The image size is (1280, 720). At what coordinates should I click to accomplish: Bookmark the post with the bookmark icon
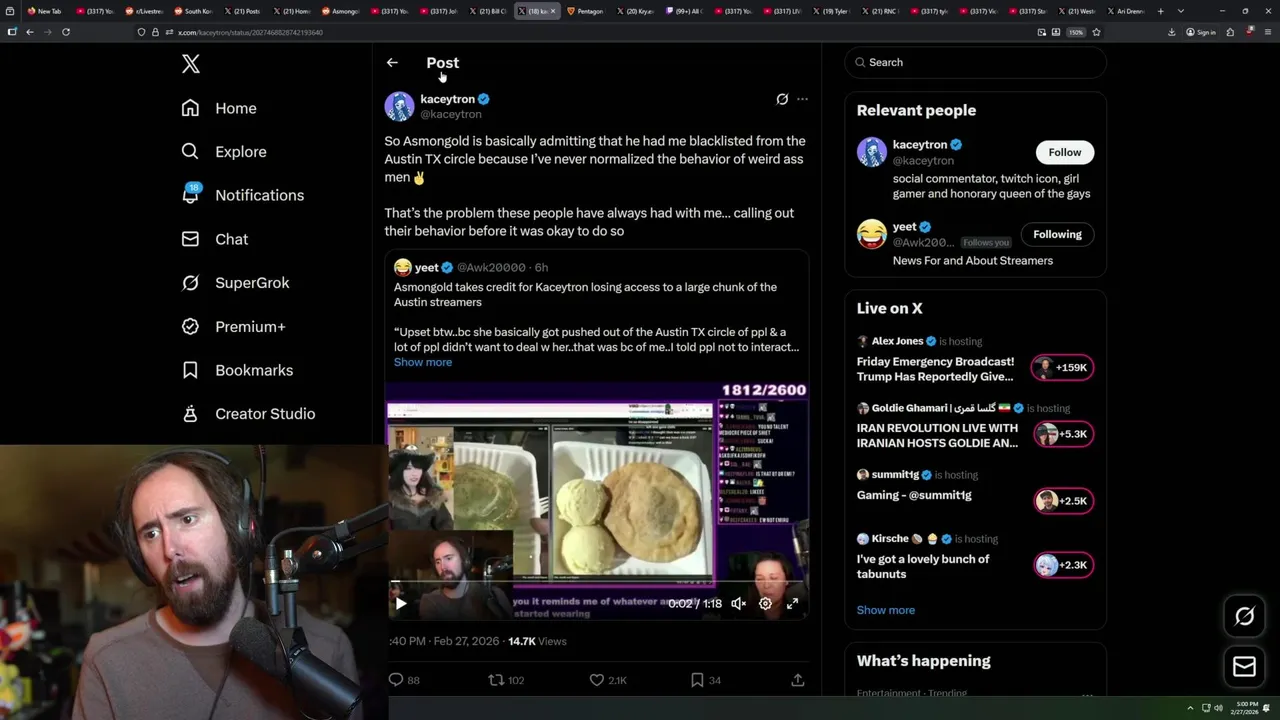pos(697,680)
